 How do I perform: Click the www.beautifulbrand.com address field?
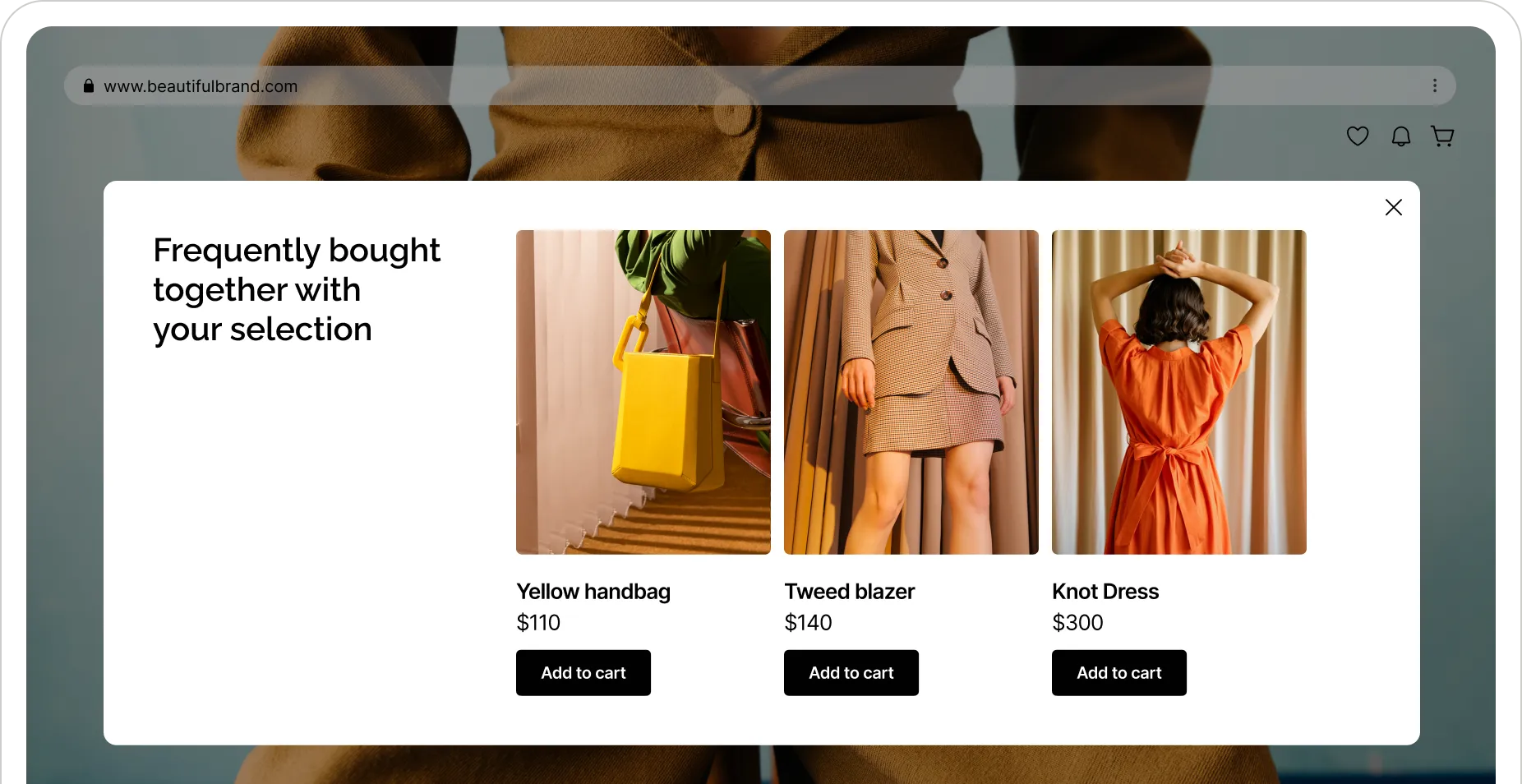pyautogui.click(x=760, y=85)
